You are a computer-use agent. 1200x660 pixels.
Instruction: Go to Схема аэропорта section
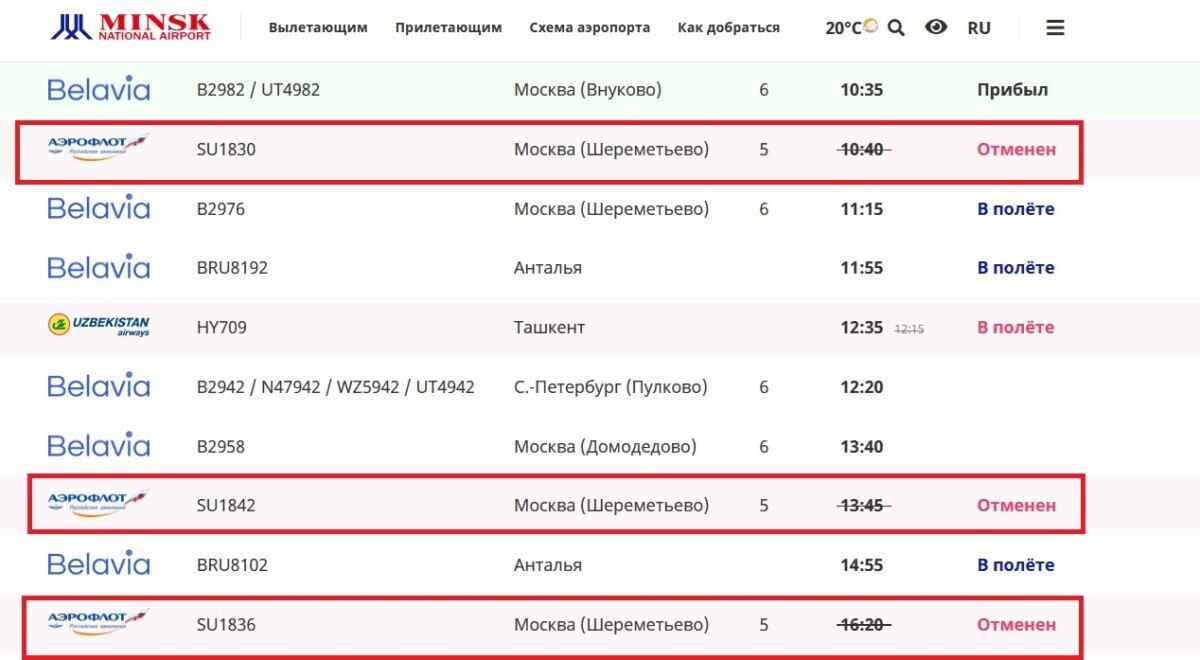tap(589, 28)
